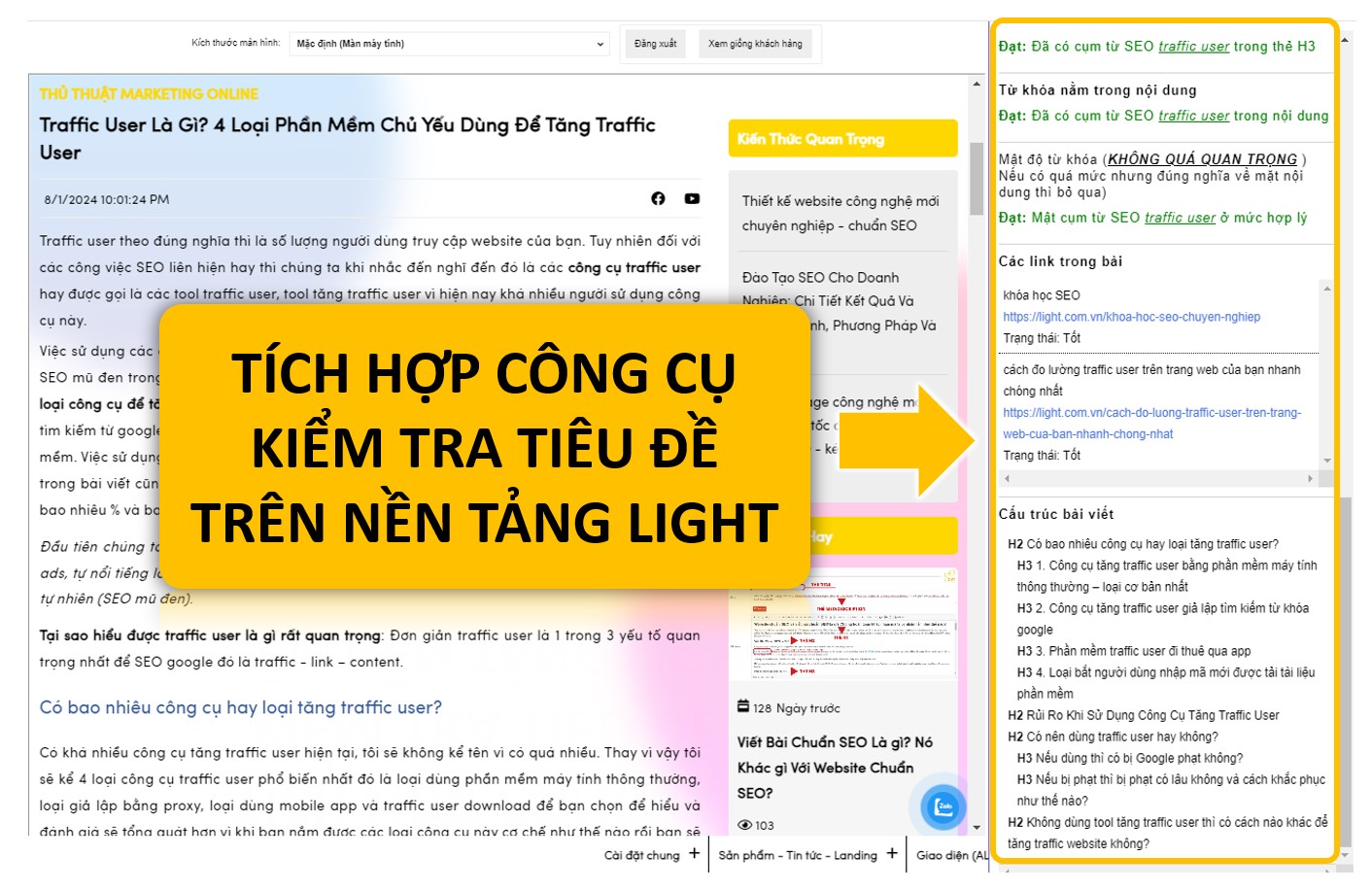Image resolution: width=1372 pixels, height=891 pixels.
Task: Open the Giao diện tab
Action: (x=951, y=855)
